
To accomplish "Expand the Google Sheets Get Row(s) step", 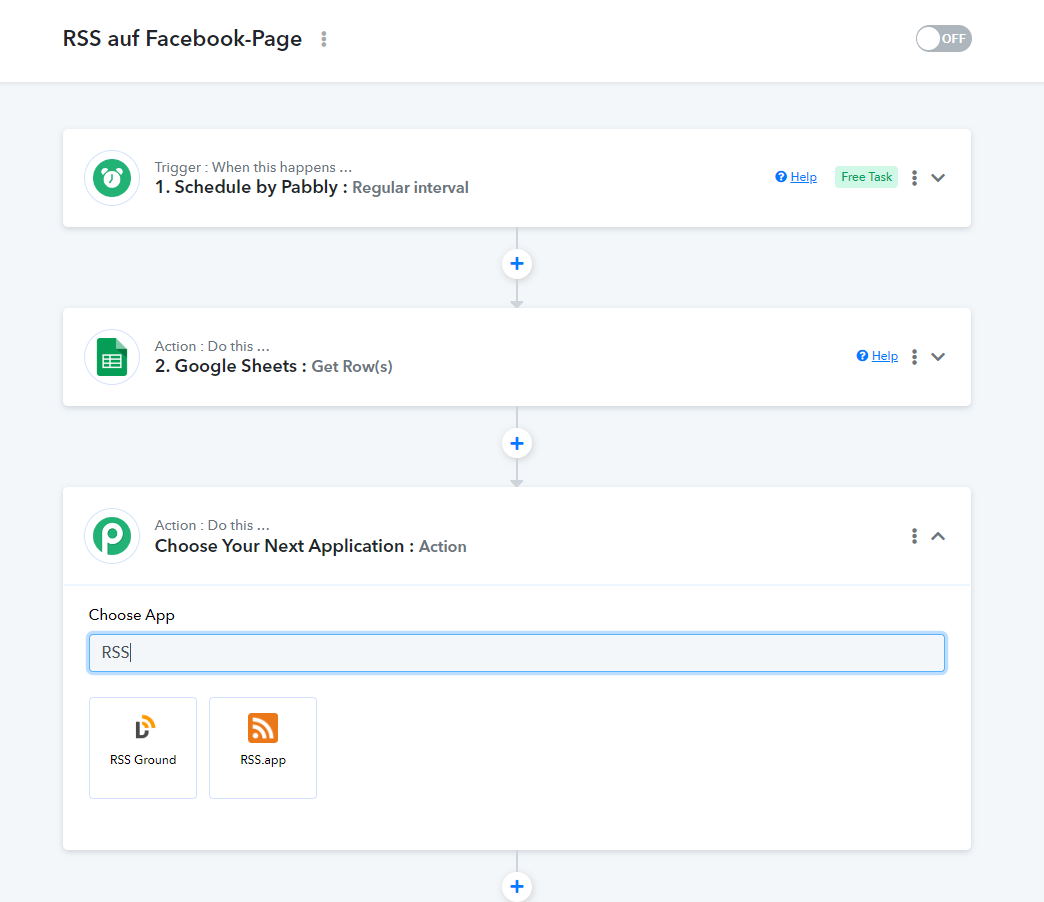I will (x=938, y=357).
